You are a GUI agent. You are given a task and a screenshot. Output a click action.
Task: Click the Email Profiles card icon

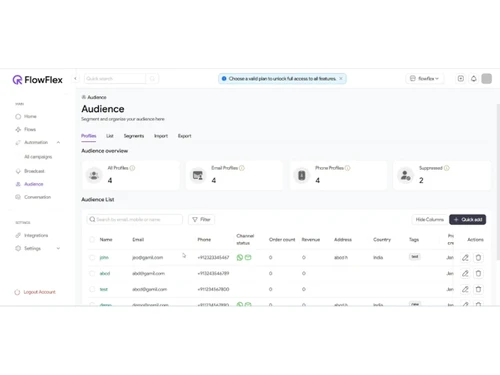coord(198,175)
